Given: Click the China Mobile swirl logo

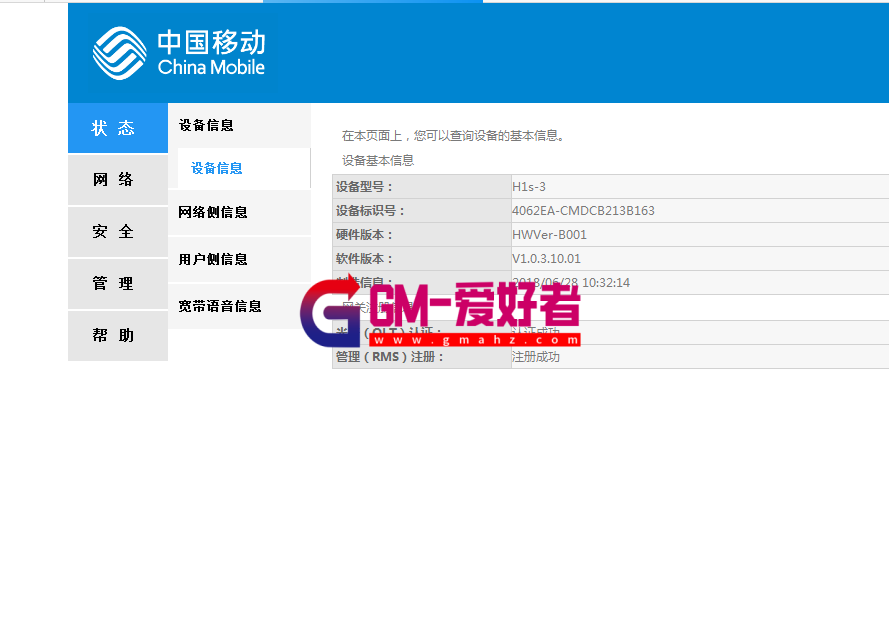Looking at the screenshot, I should (119, 53).
